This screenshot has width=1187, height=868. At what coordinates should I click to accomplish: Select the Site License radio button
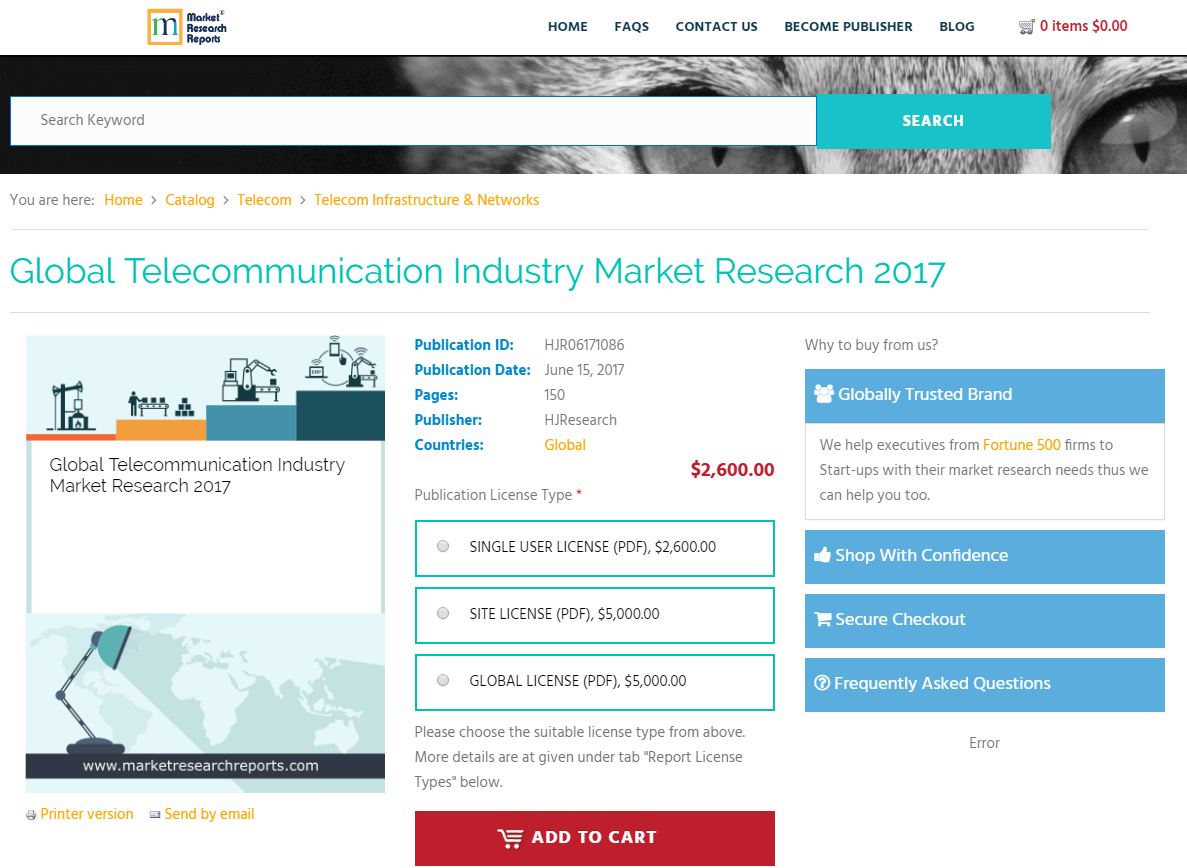(x=443, y=613)
